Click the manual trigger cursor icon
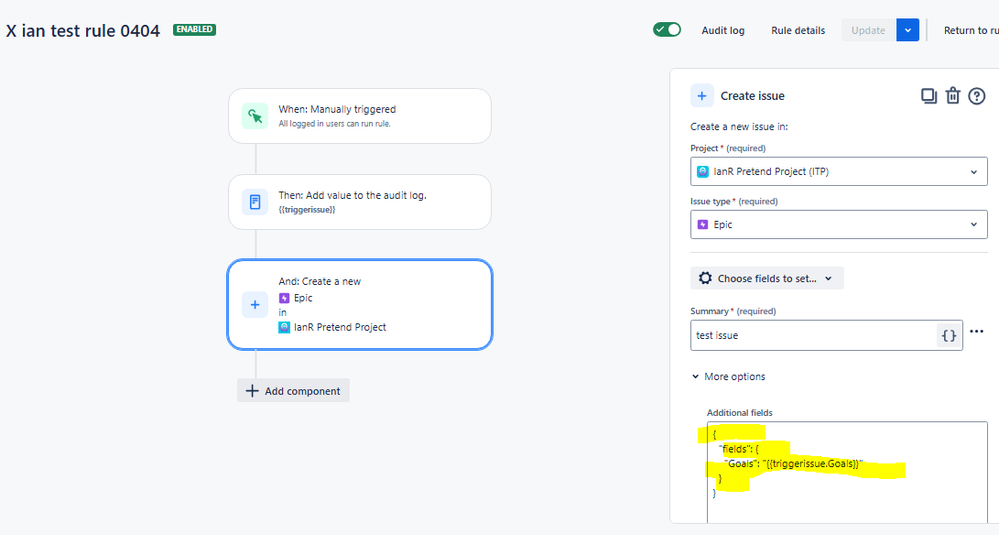 [x=255, y=116]
